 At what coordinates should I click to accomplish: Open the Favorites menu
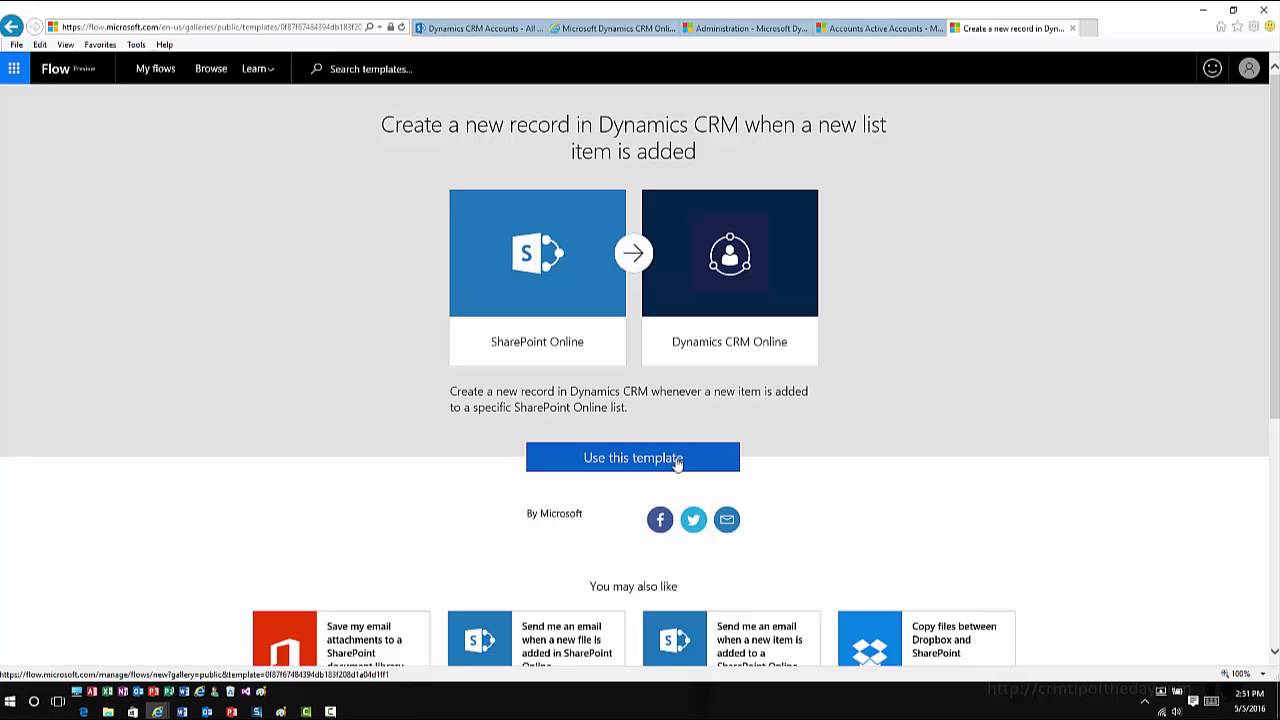(x=100, y=45)
